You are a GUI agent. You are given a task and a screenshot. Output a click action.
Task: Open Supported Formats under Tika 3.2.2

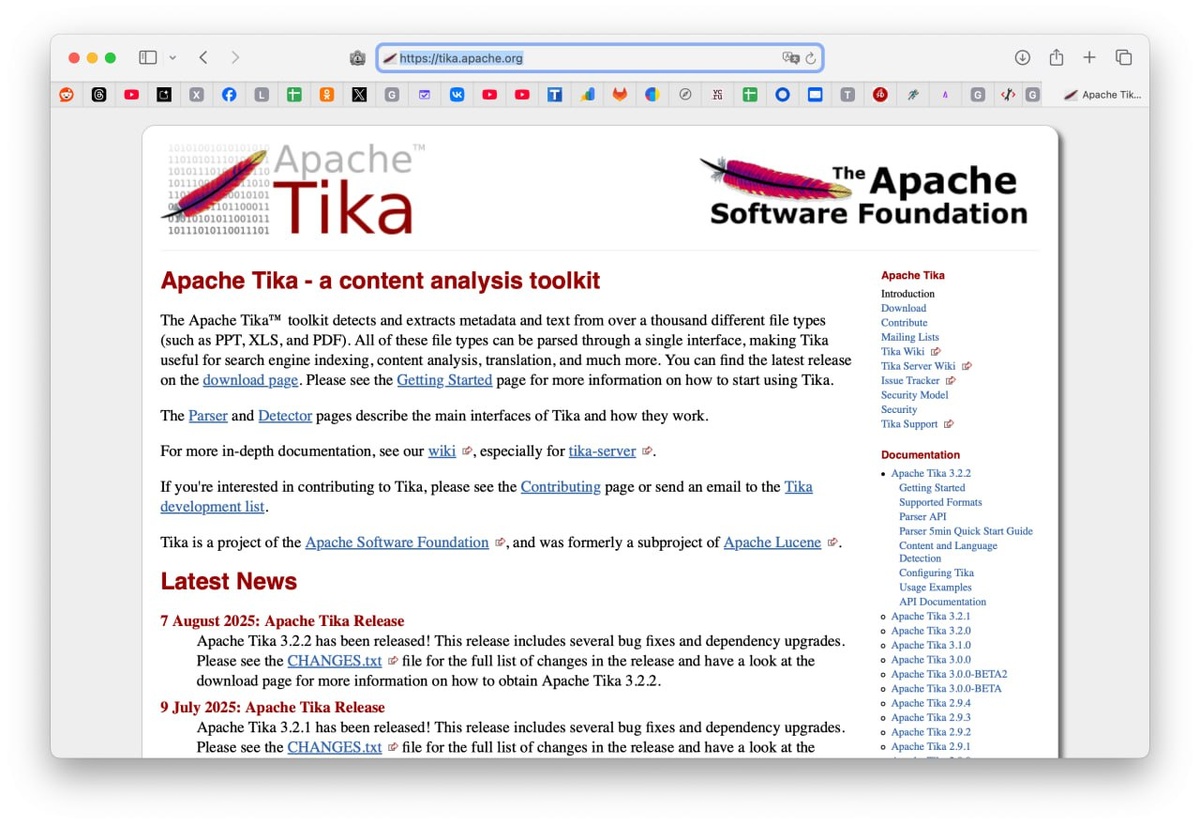tap(940, 502)
